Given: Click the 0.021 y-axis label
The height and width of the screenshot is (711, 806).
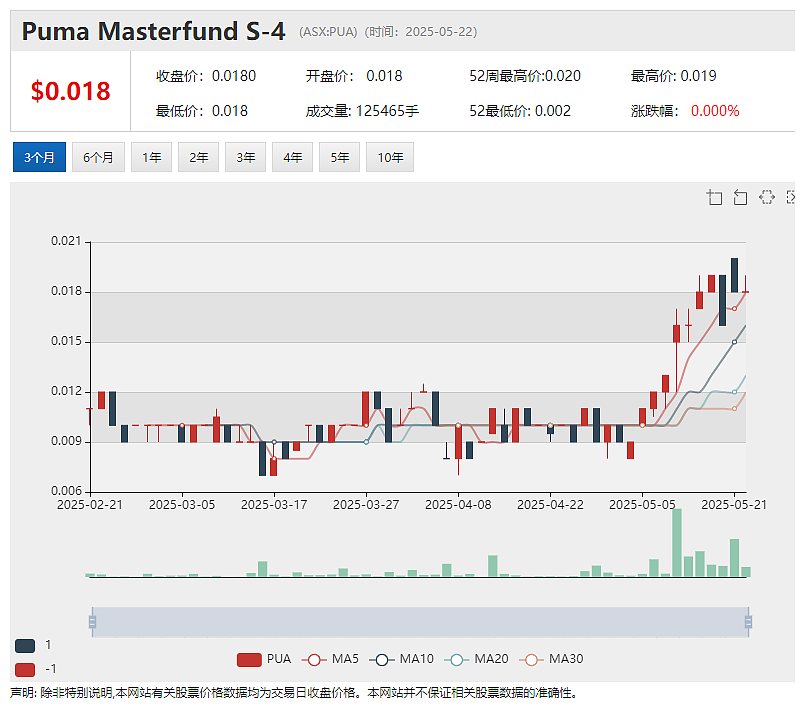Looking at the screenshot, I should click(66, 241).
